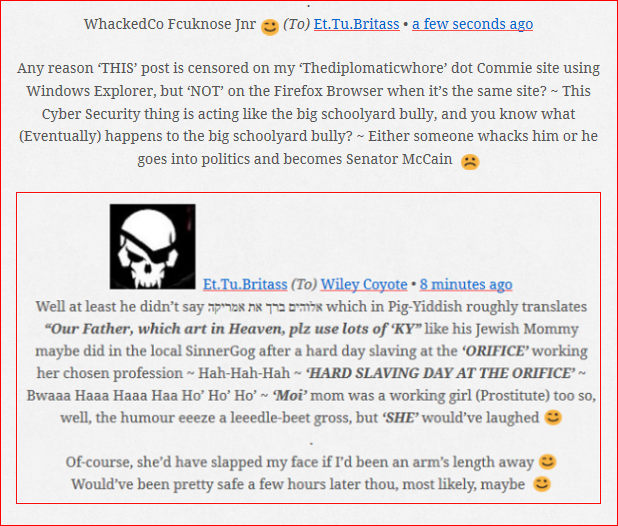Click the smiley after 'would've laughed'
This screenshot has width=618, height=526.
553,417
